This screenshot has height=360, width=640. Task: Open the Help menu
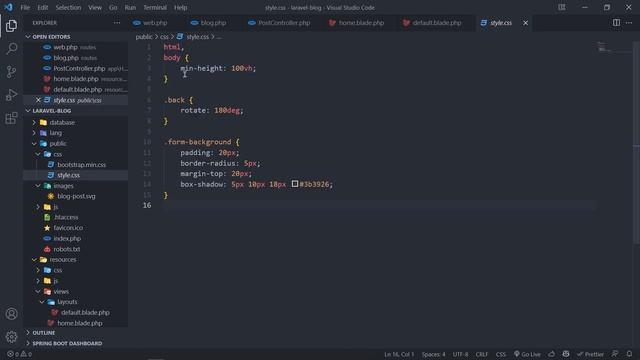point(180,7)
